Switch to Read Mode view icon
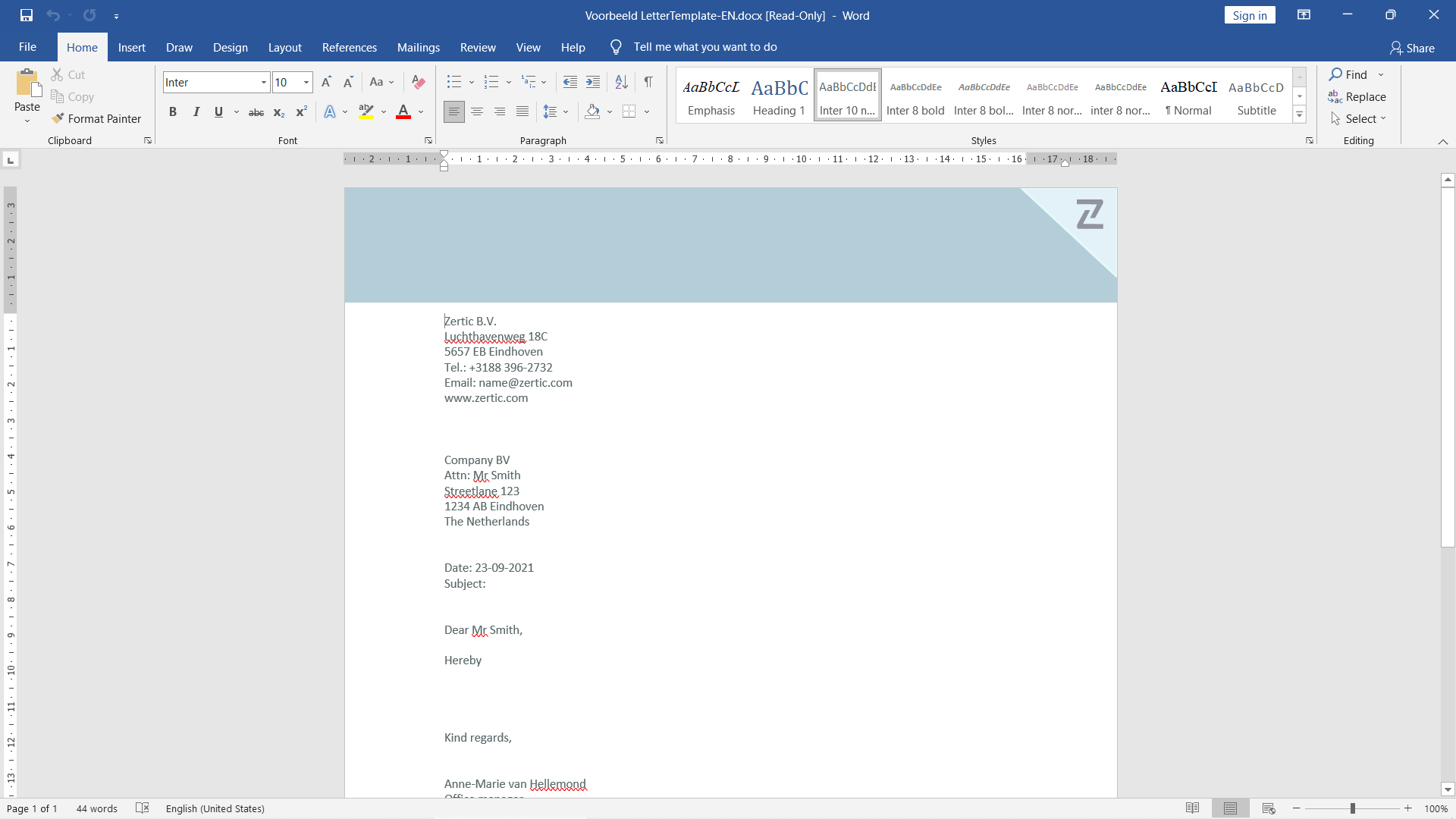This screenshot has width=1456, height=819. [1192, 808]
